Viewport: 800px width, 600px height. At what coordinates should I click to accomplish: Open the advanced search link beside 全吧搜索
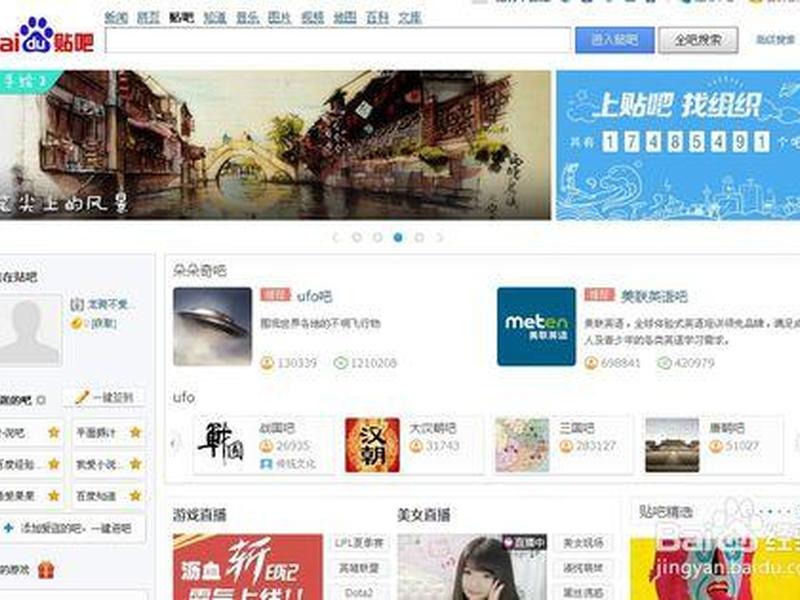775,40
